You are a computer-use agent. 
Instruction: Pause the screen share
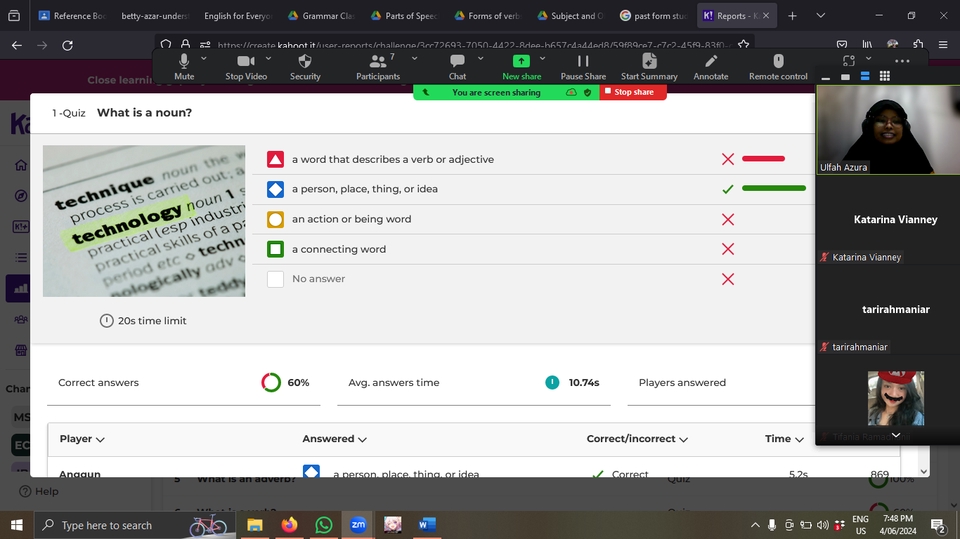(x=583, y=67)
